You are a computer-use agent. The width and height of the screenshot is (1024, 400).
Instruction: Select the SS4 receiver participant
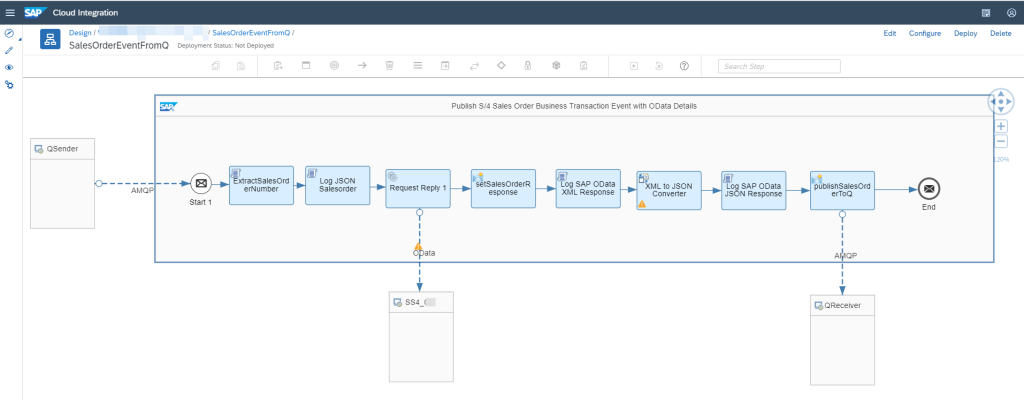(x=421, y=337)
